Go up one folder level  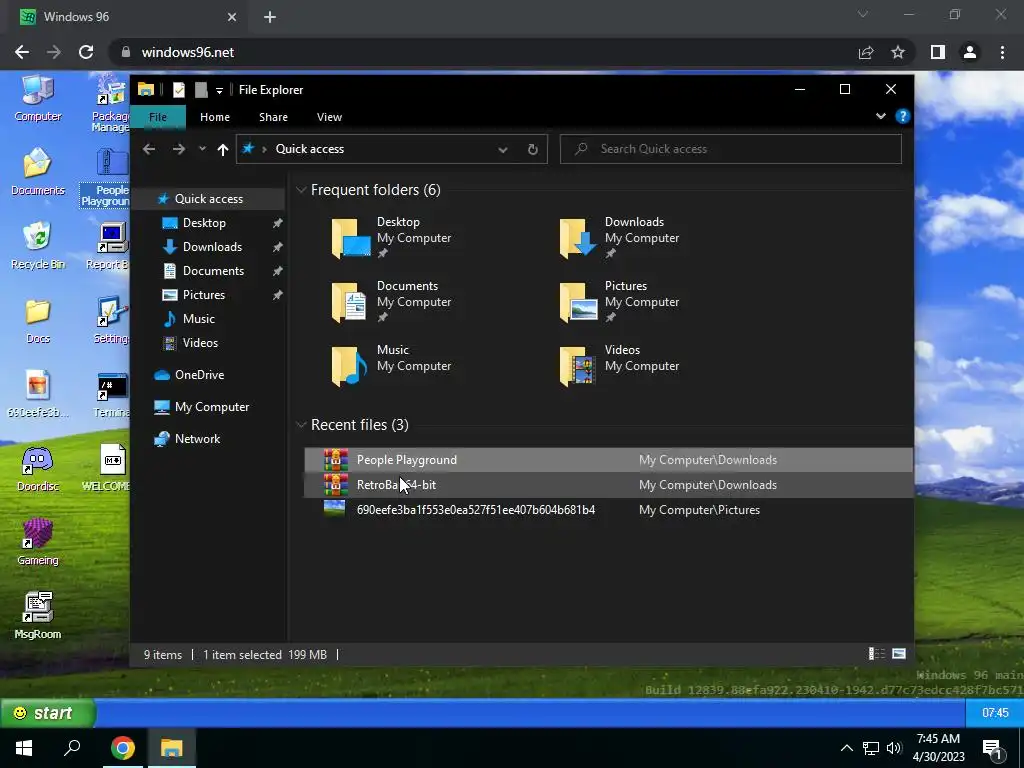(223, 150)
